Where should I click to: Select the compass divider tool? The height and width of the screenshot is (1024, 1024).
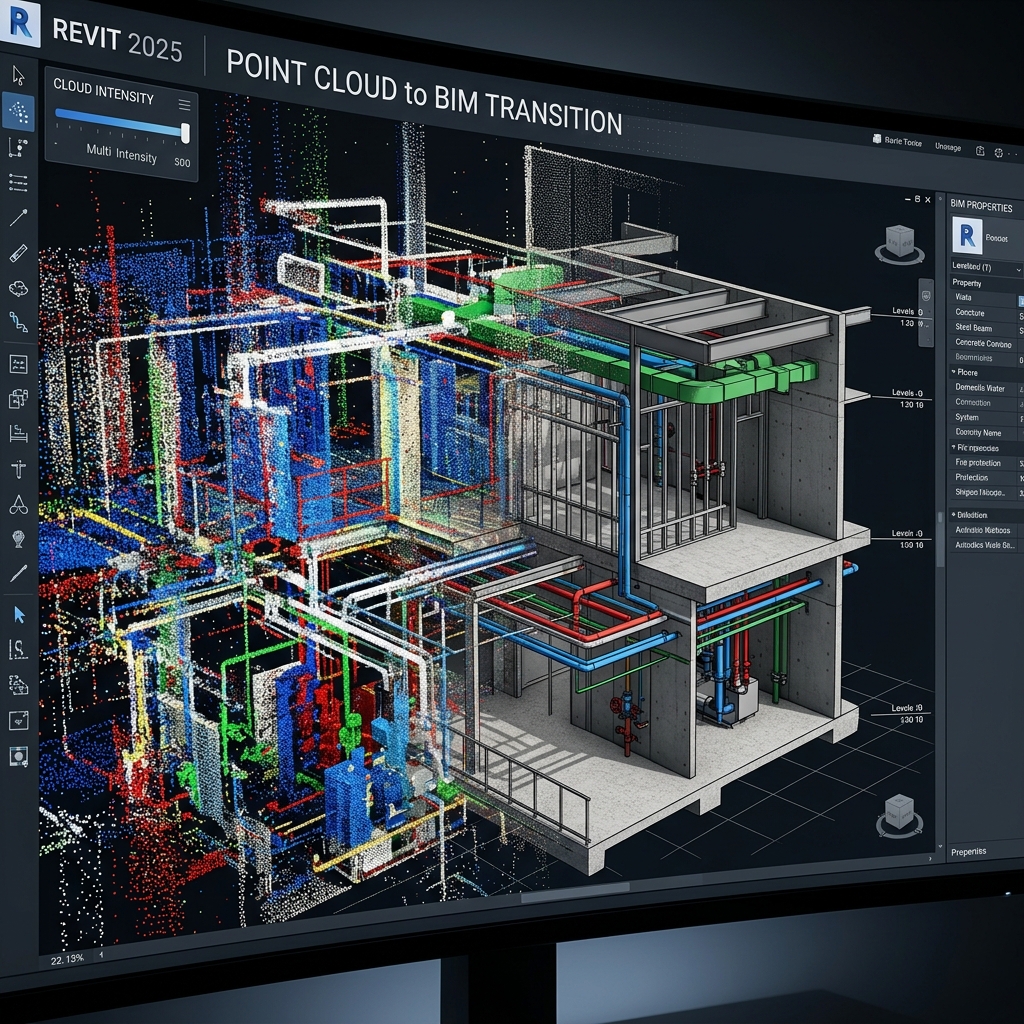(18, 504)
